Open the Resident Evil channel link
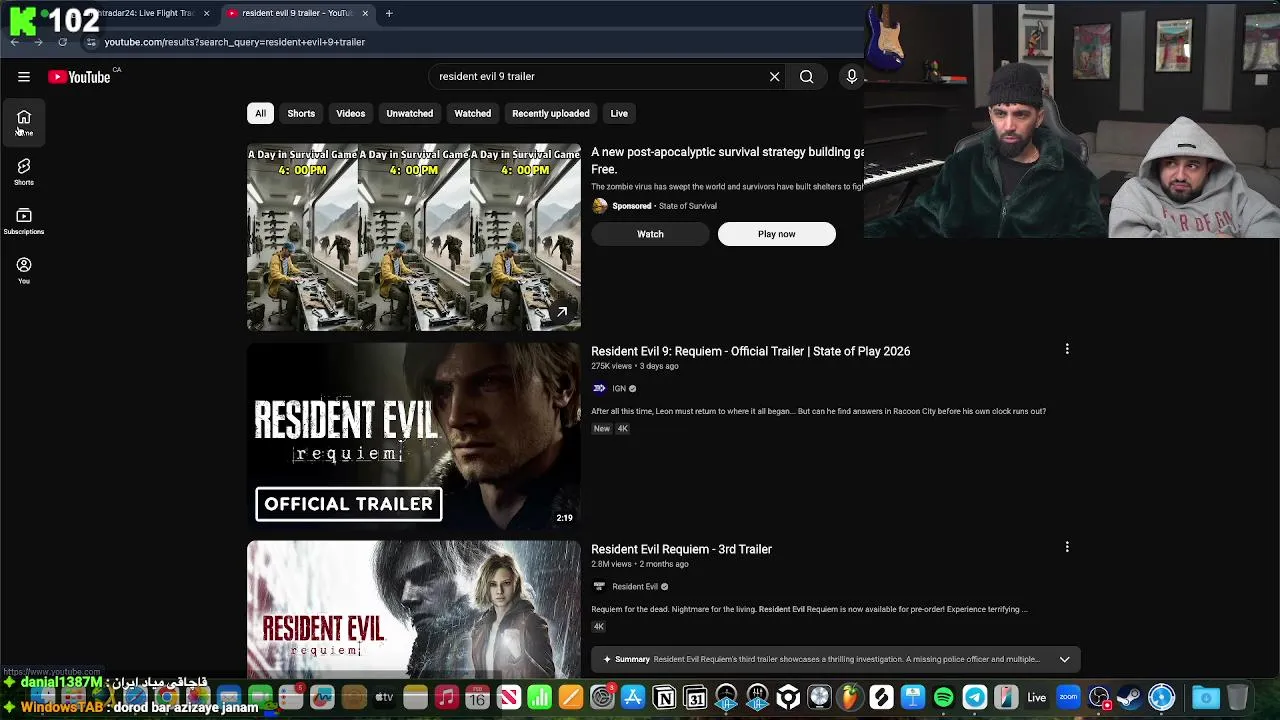 tap(635, 587)
